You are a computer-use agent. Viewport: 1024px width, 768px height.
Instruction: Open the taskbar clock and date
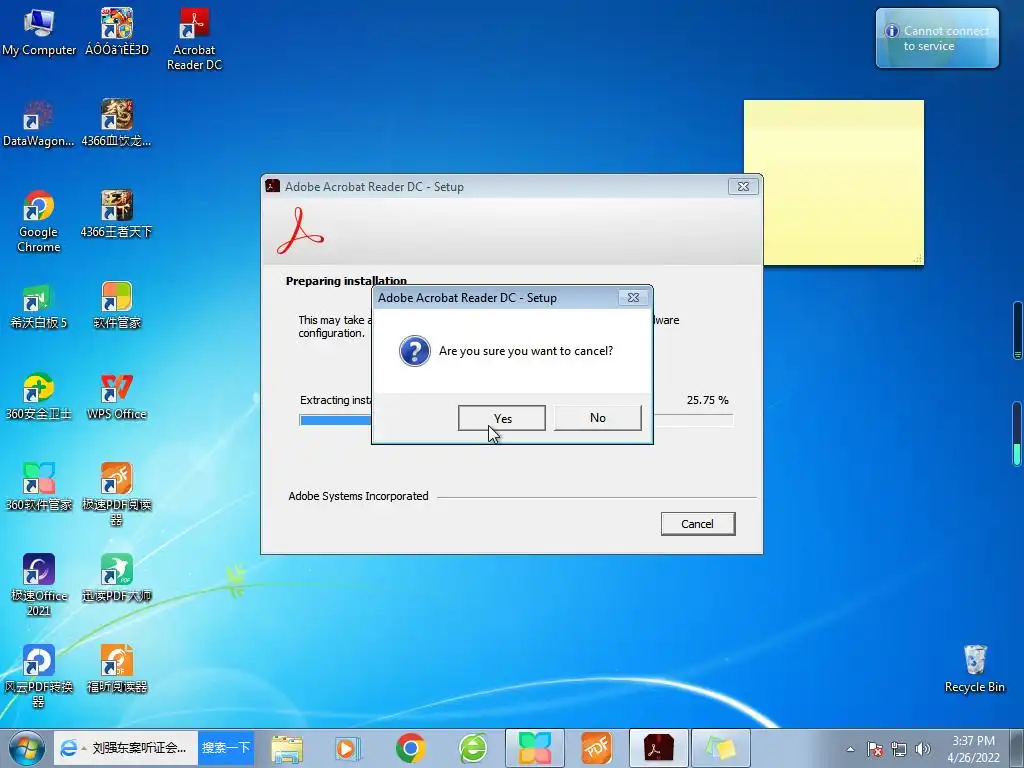pos(974,749)
